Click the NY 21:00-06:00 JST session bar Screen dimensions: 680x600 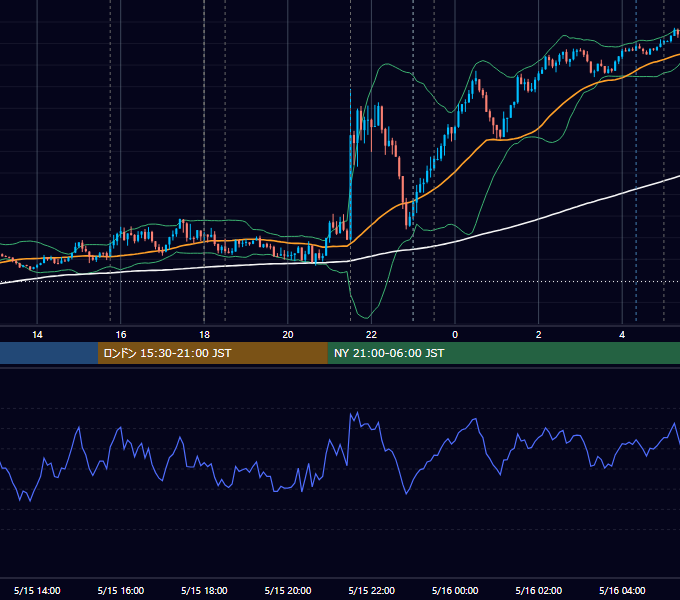[503, 353]
